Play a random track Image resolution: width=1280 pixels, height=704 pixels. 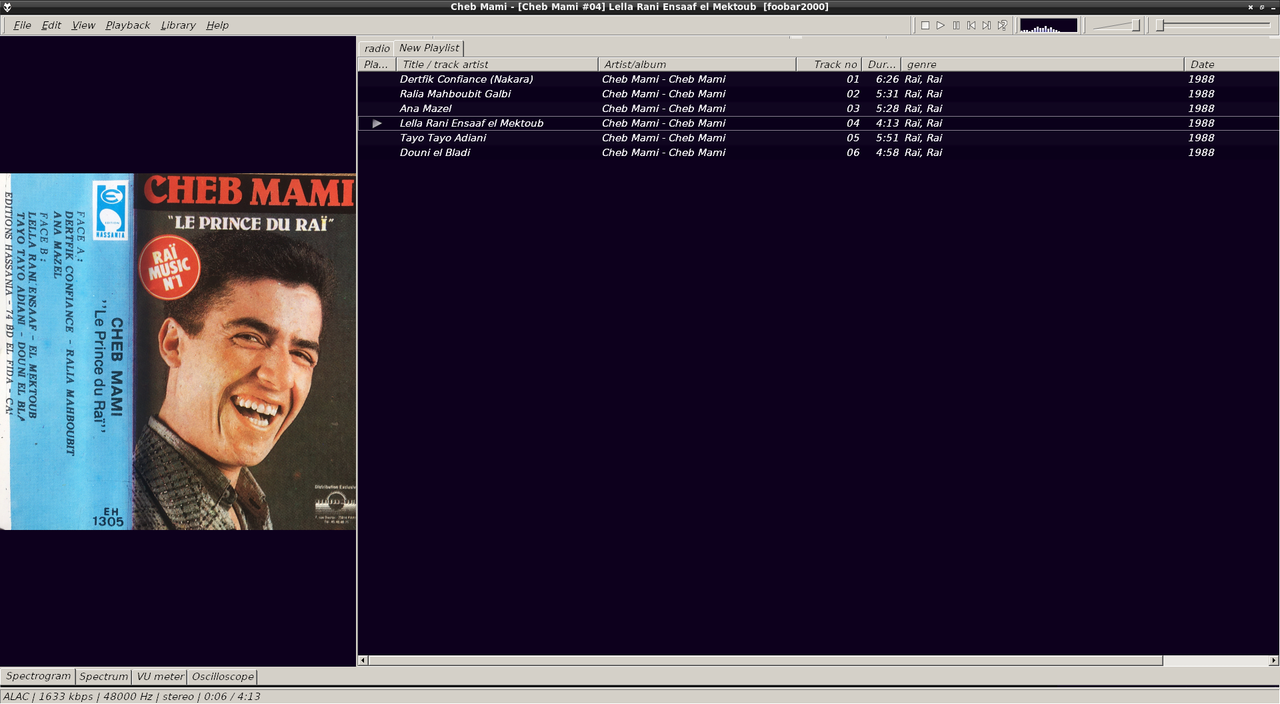pos(1002,25)
